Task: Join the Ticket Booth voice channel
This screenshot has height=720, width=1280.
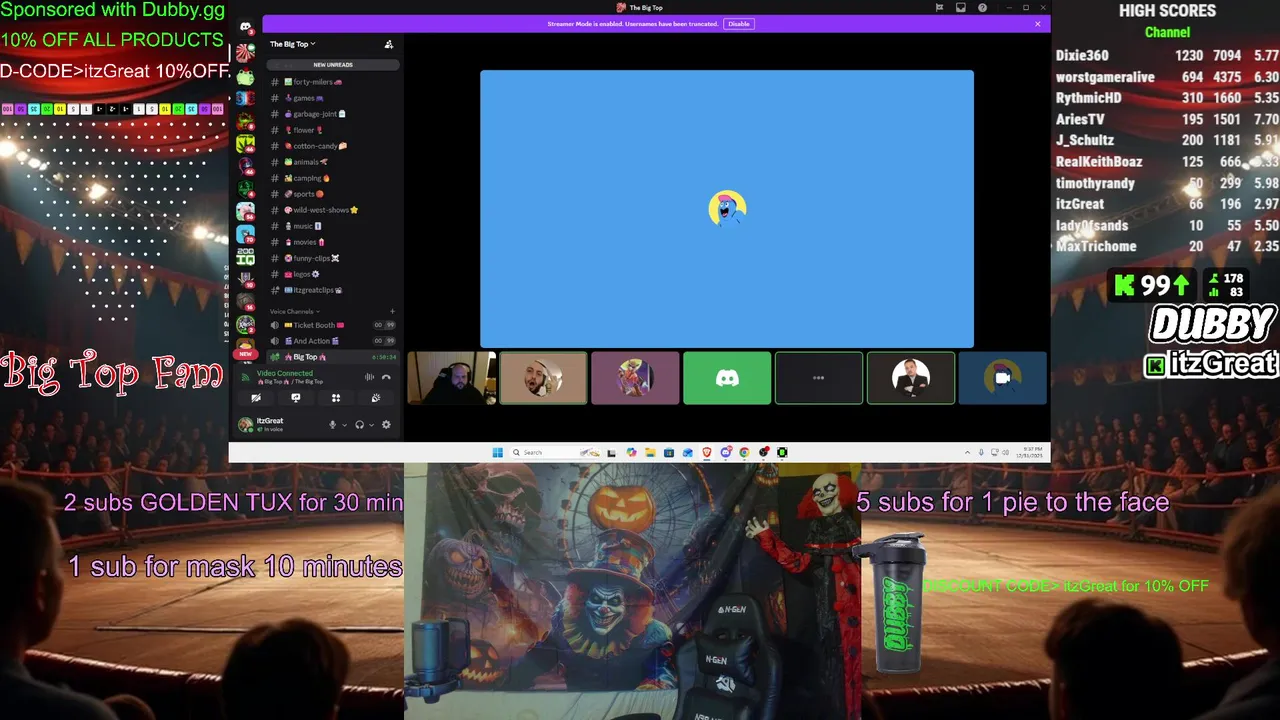Action: click(x=333, y=325)
